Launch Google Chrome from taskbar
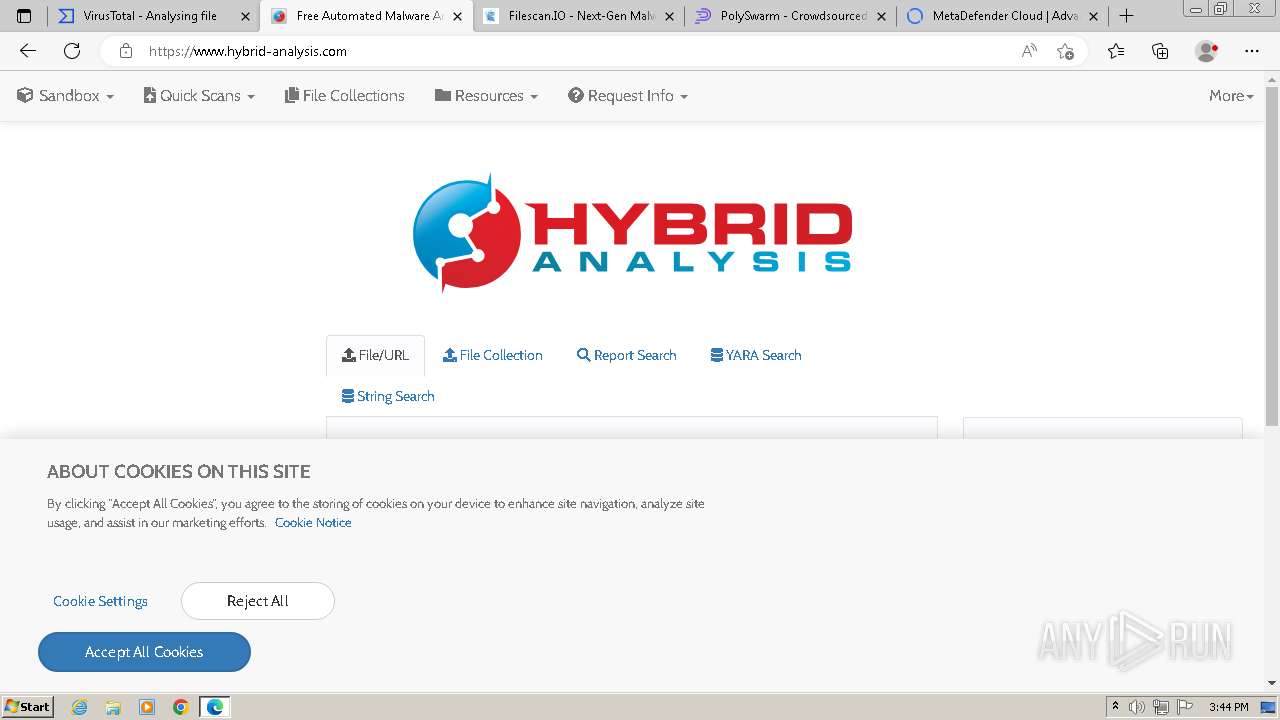The width and height of the screenshot is (1280, 720). [181, 707]
